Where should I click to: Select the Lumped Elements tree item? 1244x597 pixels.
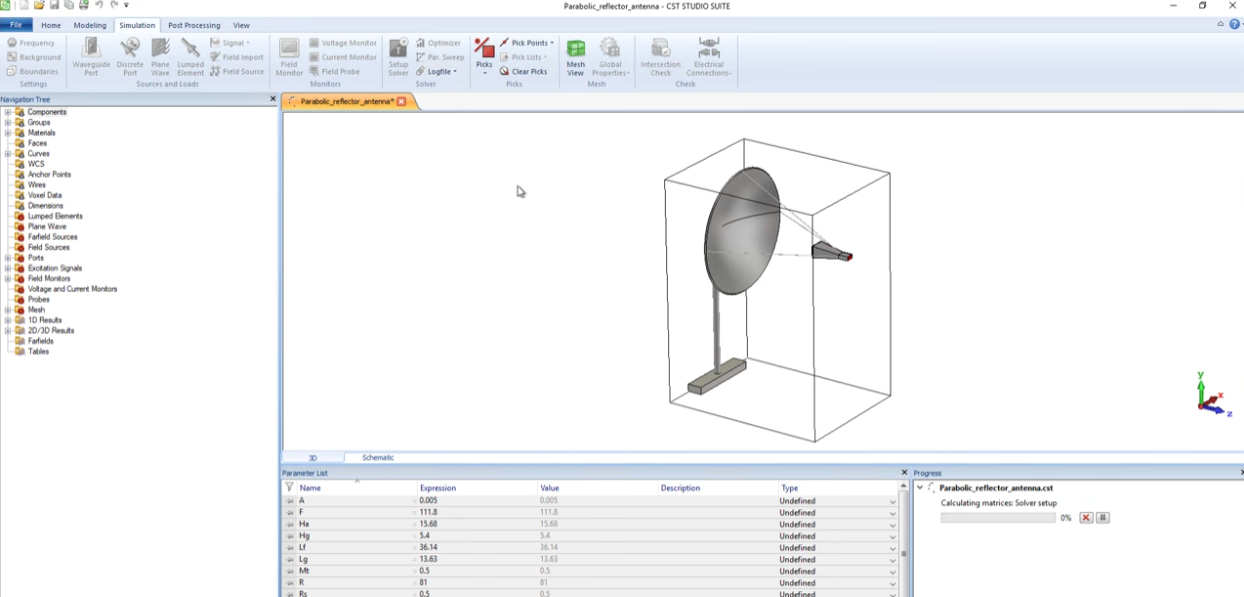55,216
